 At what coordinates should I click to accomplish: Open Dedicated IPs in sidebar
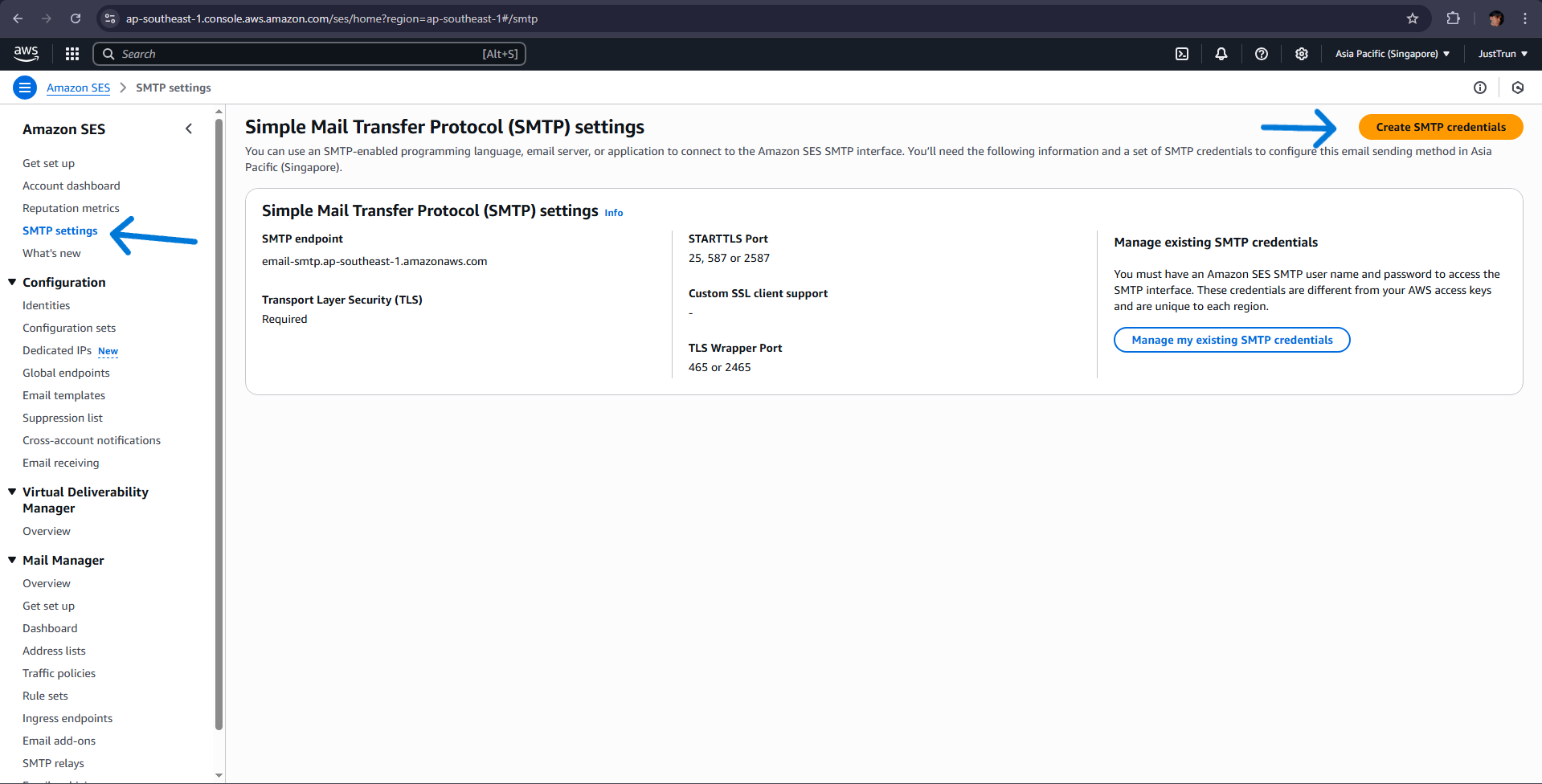[x=57, y=350]
